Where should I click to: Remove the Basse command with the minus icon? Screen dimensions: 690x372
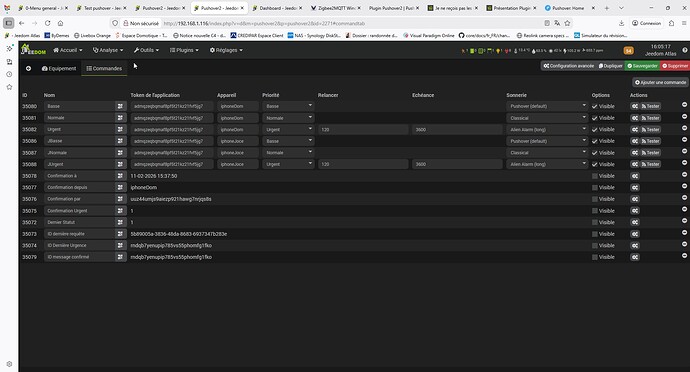684,105
